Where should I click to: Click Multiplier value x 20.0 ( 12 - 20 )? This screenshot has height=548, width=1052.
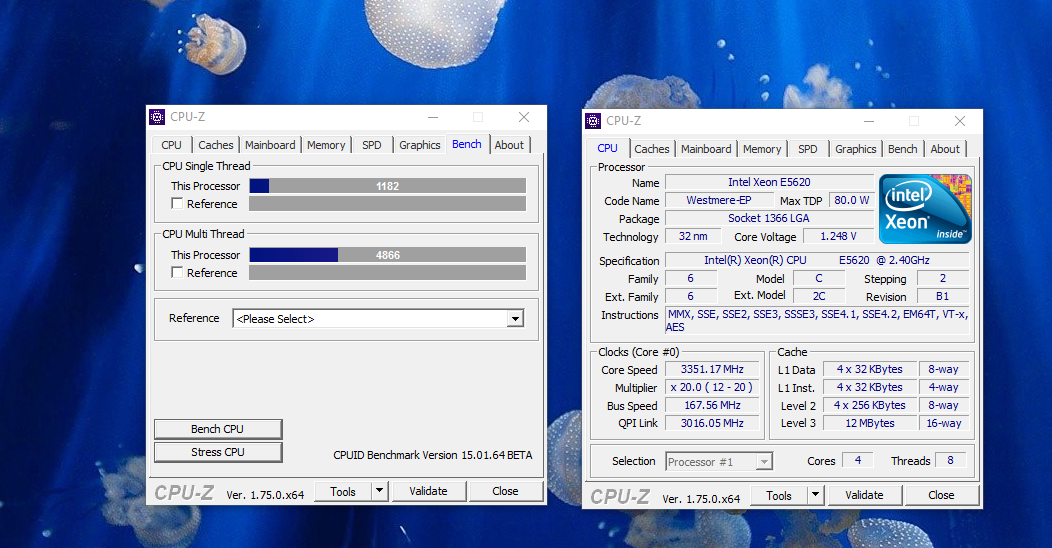pos(712,388)
